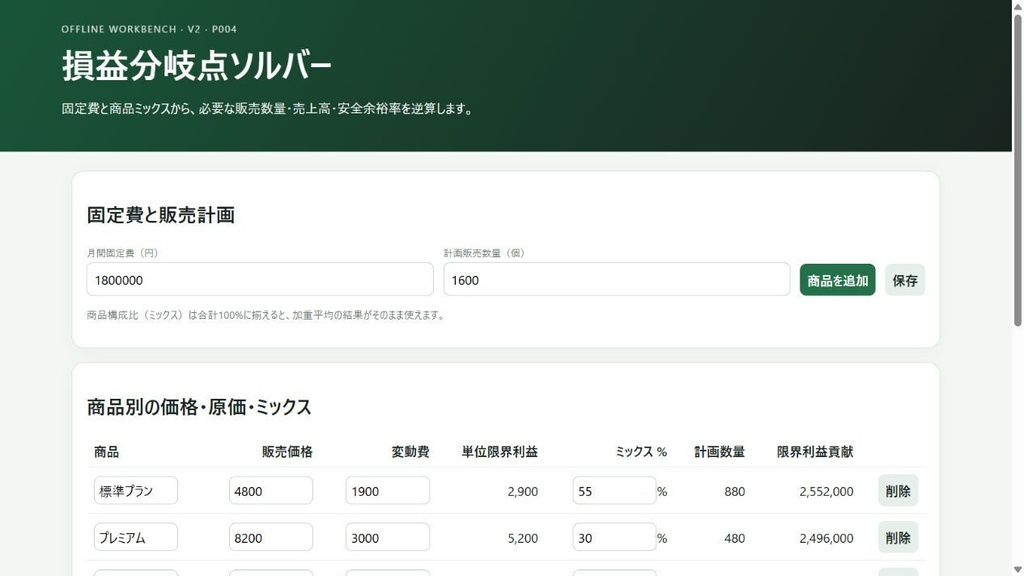1024x576 pixels.
Task: Change 標準プラン mix percentage field 55
Action: (x=615, y=490)
